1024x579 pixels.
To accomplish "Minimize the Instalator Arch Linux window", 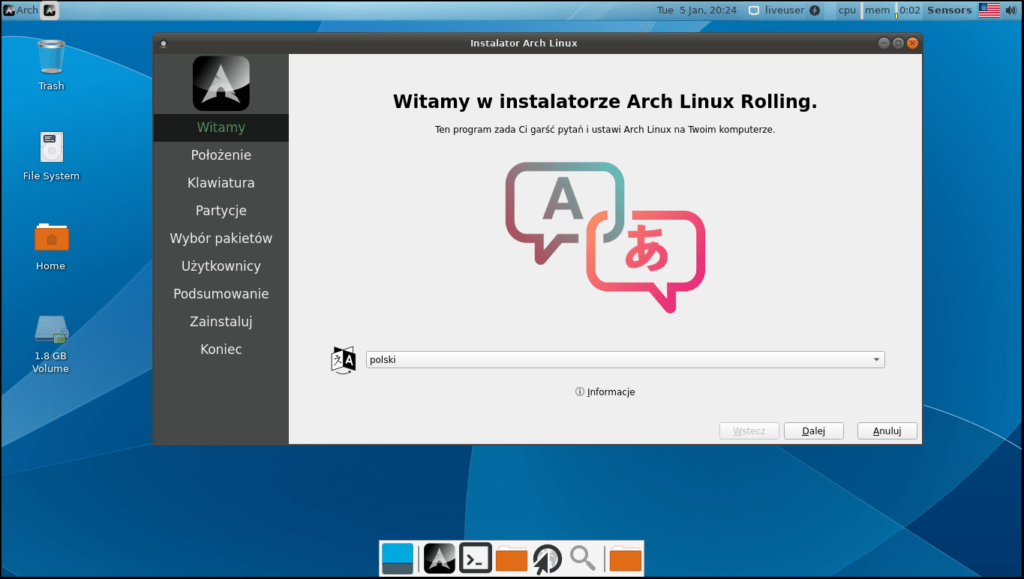I will (x=884, y=43).
